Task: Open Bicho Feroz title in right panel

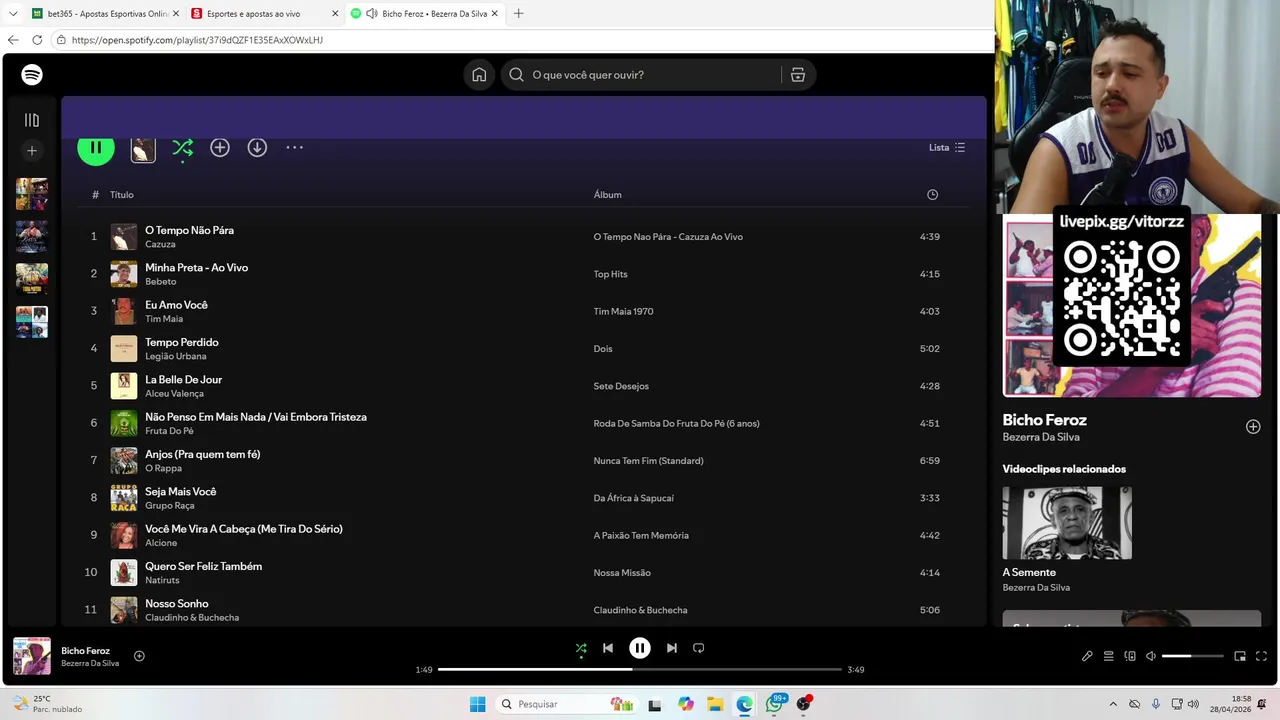Action: pos(1044,420)
